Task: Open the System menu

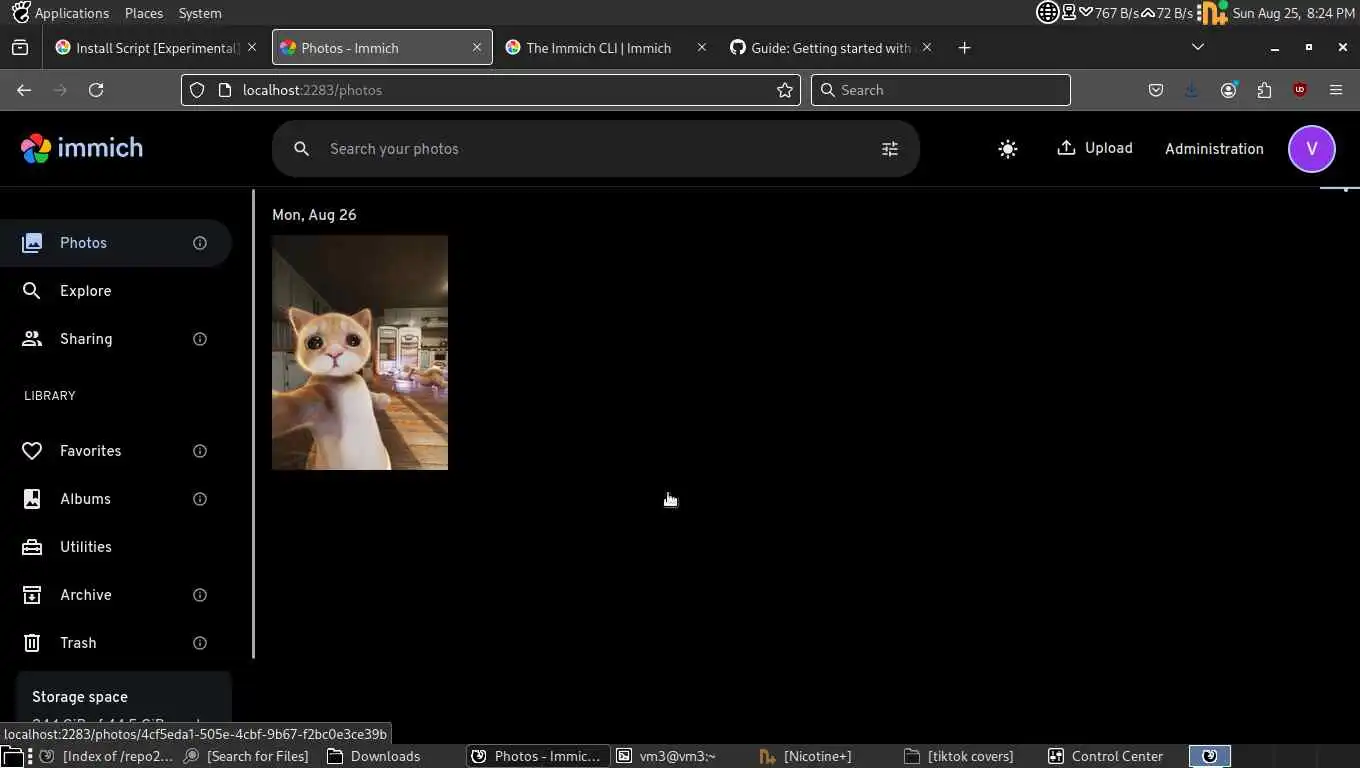Action: click(200, 13)
